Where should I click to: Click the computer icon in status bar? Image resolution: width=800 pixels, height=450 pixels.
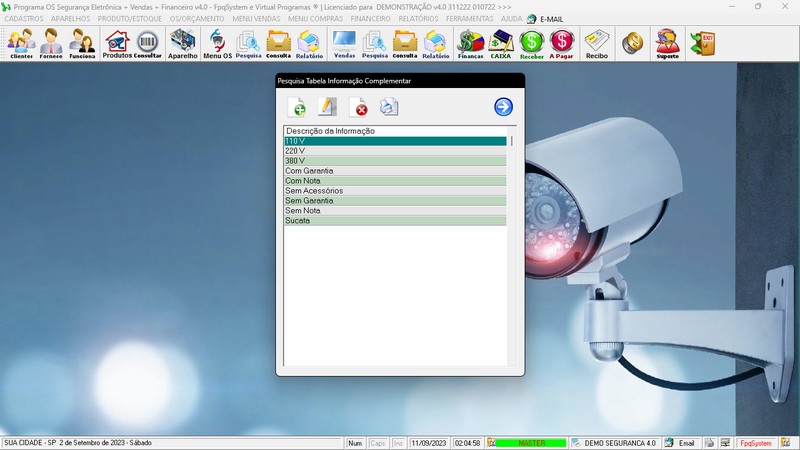click(726, 443)
